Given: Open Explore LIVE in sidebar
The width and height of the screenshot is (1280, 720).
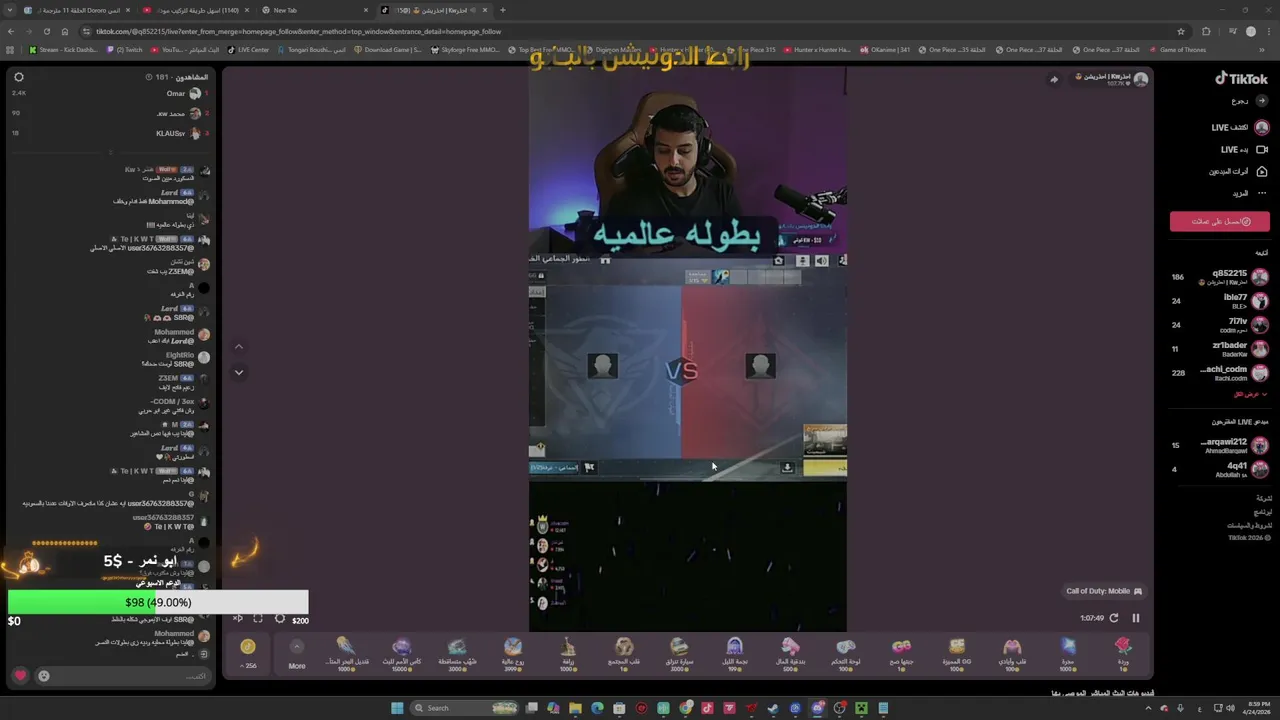Looking at the screenshot, I should coord(1240,127).
